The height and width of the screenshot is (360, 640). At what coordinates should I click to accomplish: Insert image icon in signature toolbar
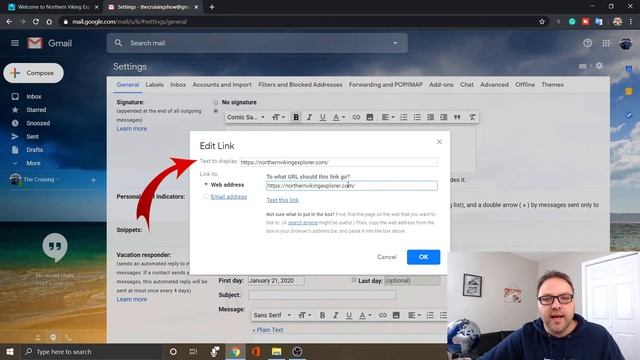(x=370, y=117)
